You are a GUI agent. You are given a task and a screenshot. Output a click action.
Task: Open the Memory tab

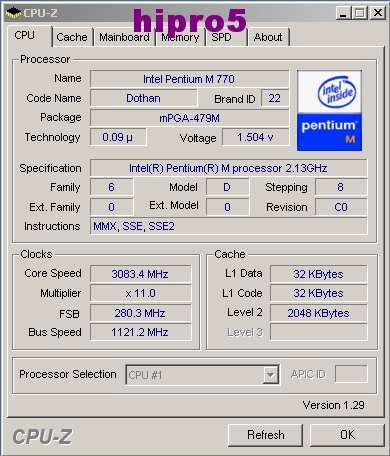180,38
